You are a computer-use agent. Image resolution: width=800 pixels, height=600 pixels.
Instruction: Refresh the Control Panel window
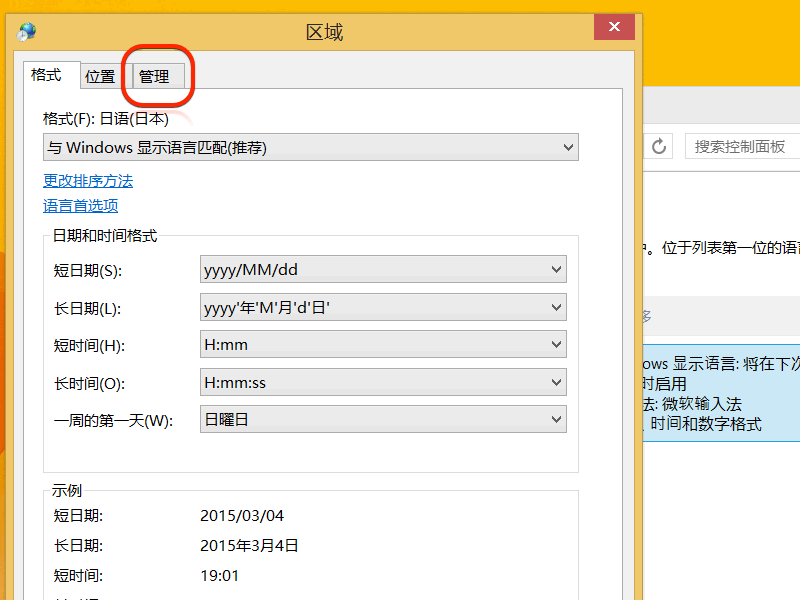[x=659, y=147]
